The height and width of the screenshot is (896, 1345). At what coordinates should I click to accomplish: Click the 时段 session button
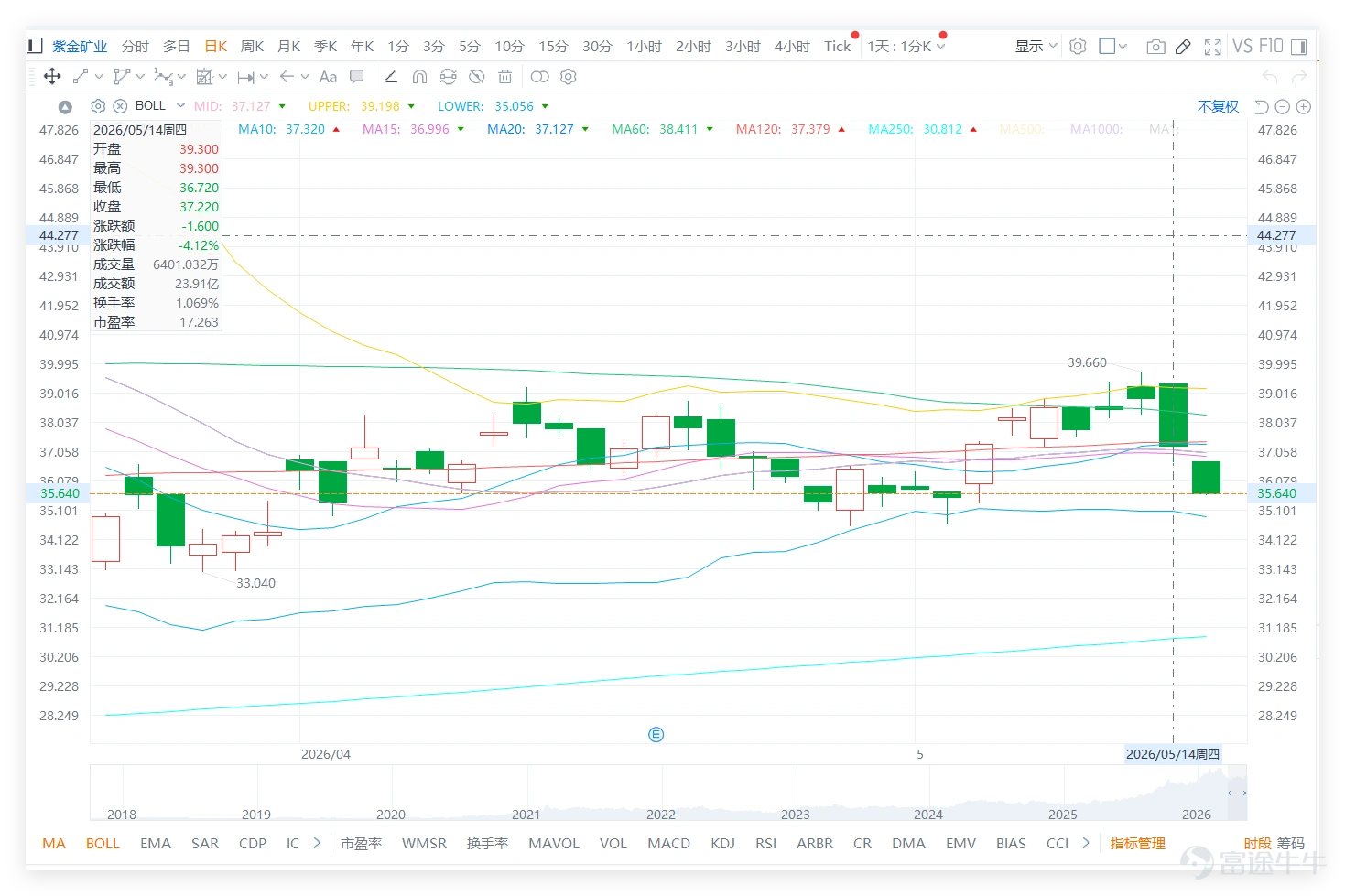tap(1257, 843)
